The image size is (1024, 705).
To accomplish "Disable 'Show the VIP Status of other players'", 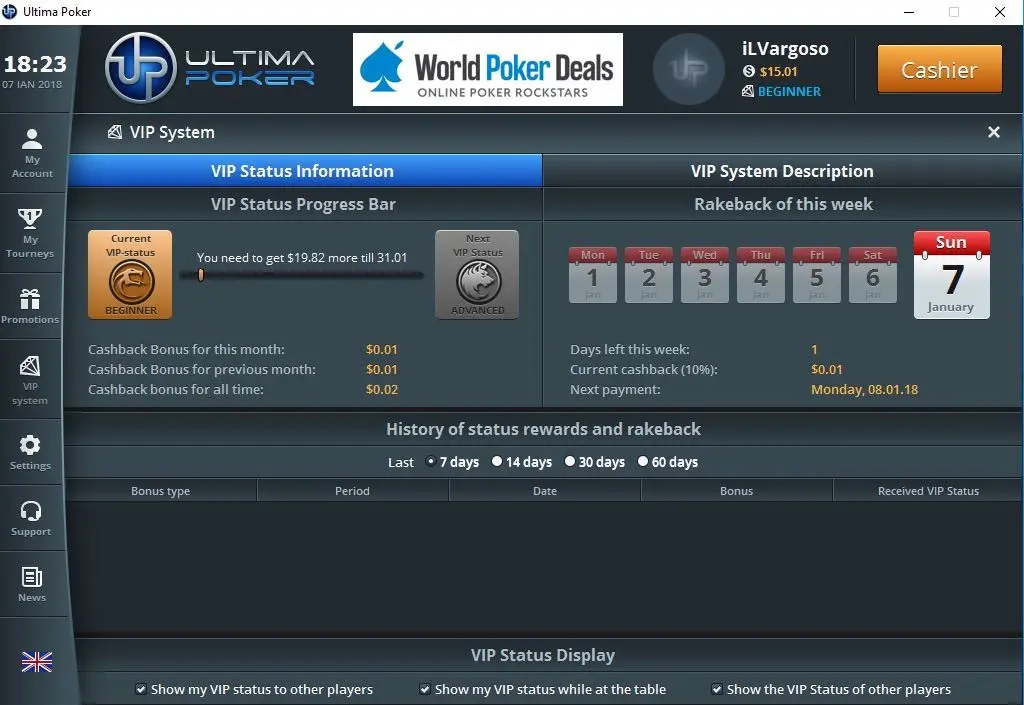I will pyautogui.click(x=717, y=689).
